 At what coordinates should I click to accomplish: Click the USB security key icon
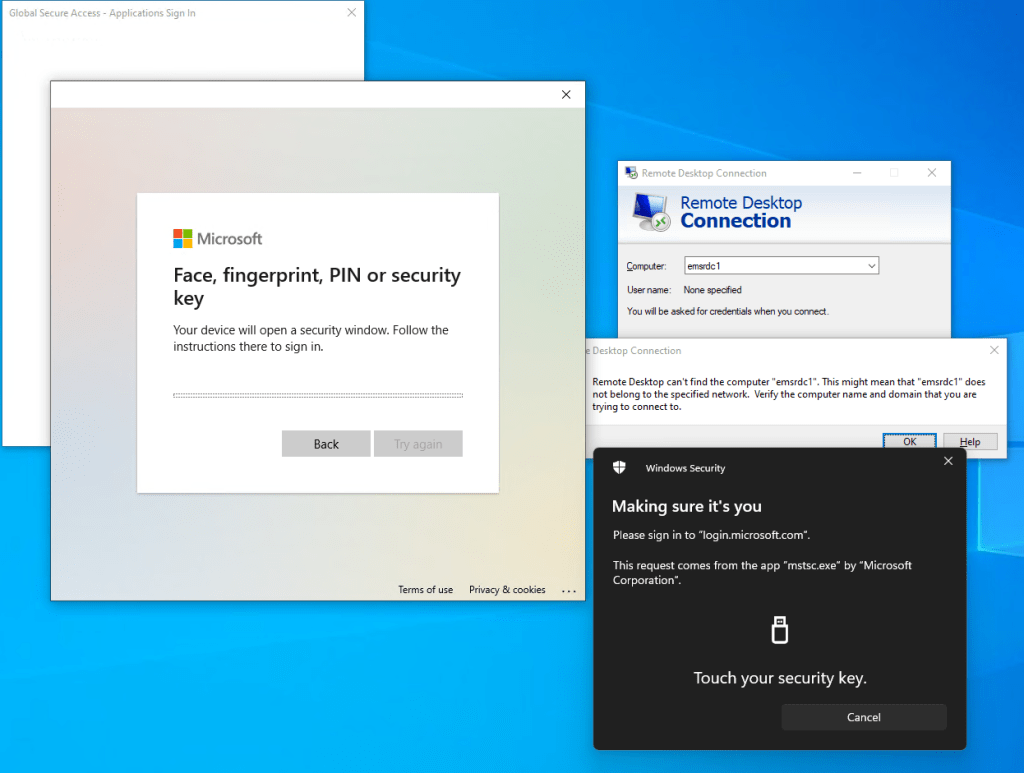(x=780, y=629)
